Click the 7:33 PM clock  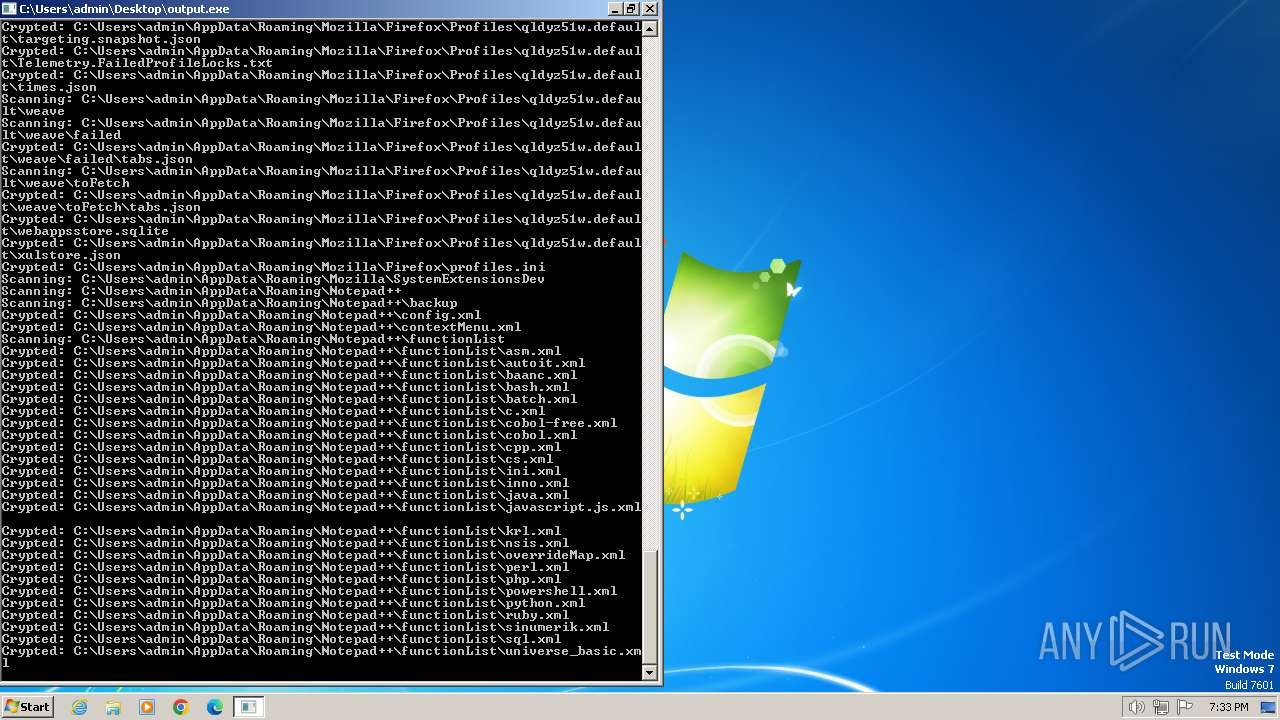[x=1228, y=707]
